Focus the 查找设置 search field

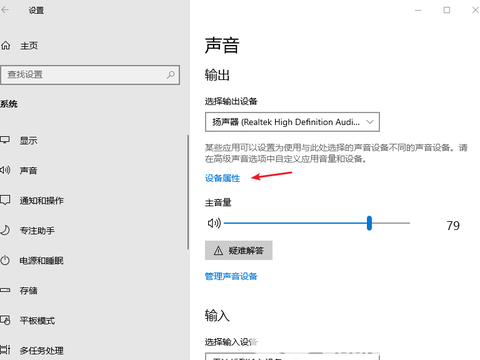[90, 75]
